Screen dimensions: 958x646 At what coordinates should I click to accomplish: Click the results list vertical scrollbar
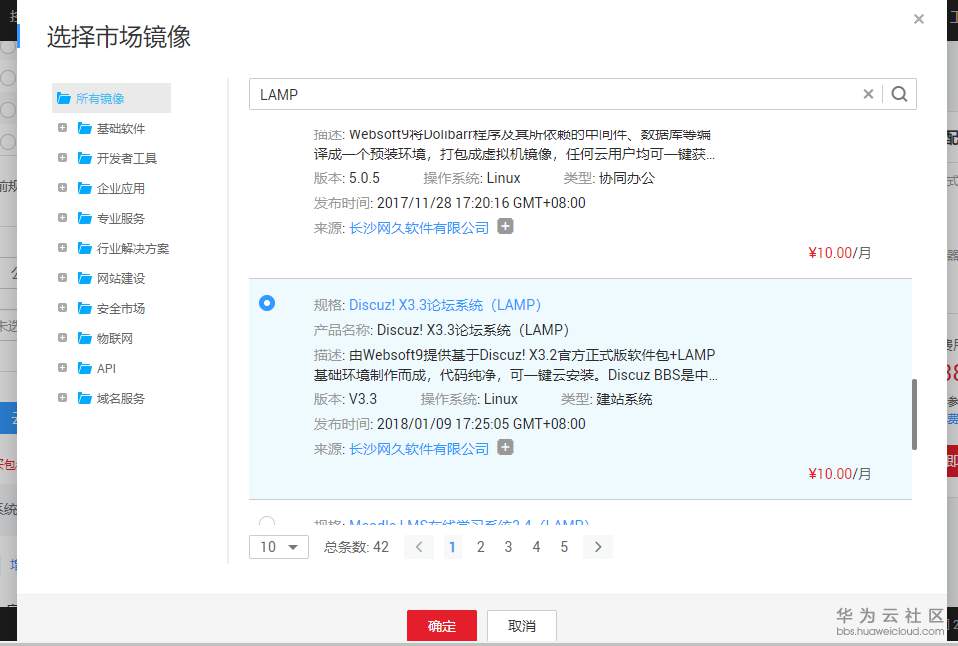(x=914, y=414)
